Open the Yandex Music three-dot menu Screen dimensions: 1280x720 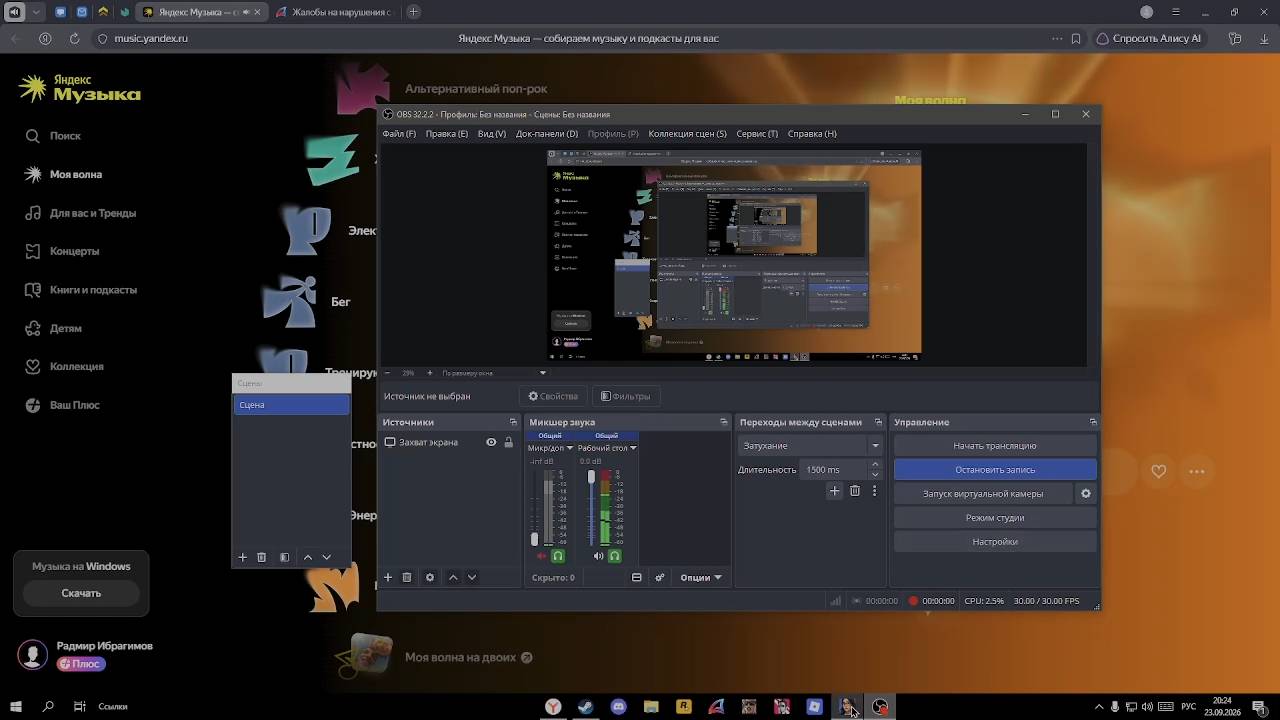pyautogui.click(x=1196, y=471)
